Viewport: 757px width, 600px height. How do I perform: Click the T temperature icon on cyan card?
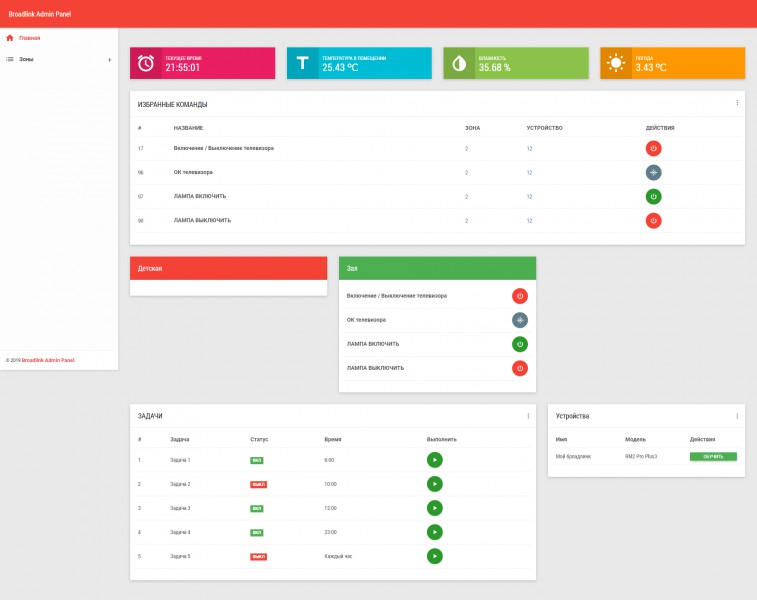pyautogui.click(x=303, y=63)
